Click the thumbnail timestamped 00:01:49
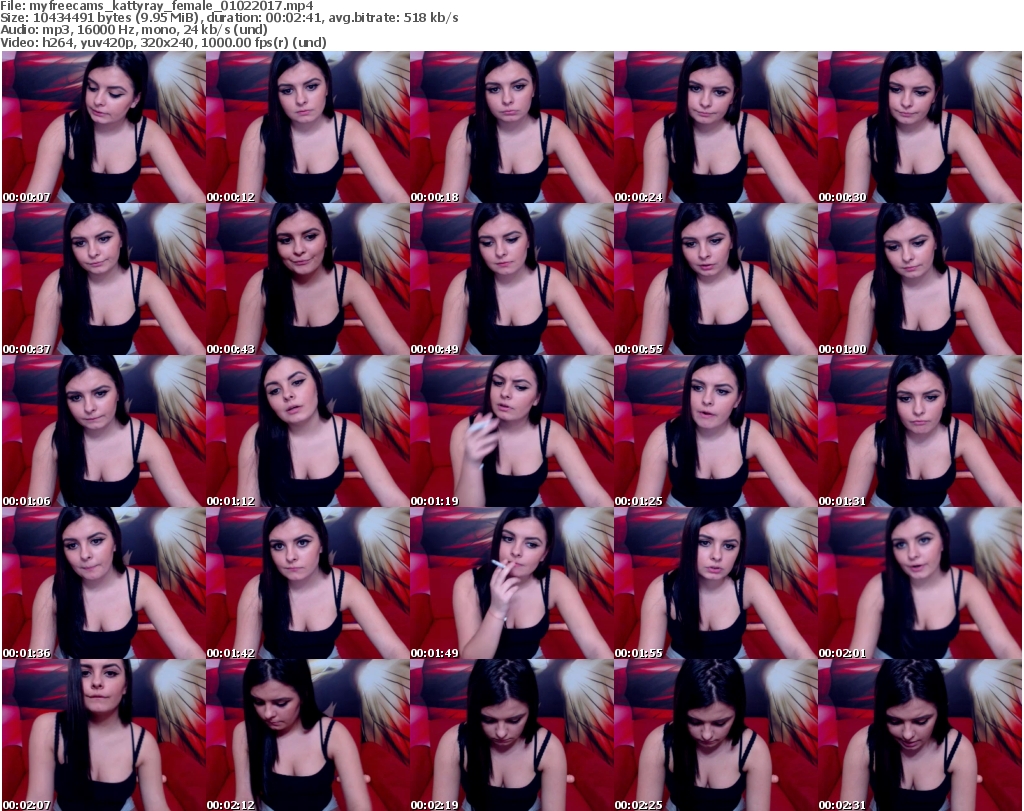Viewport: 1024px width, 811px height. click(511, 583)
